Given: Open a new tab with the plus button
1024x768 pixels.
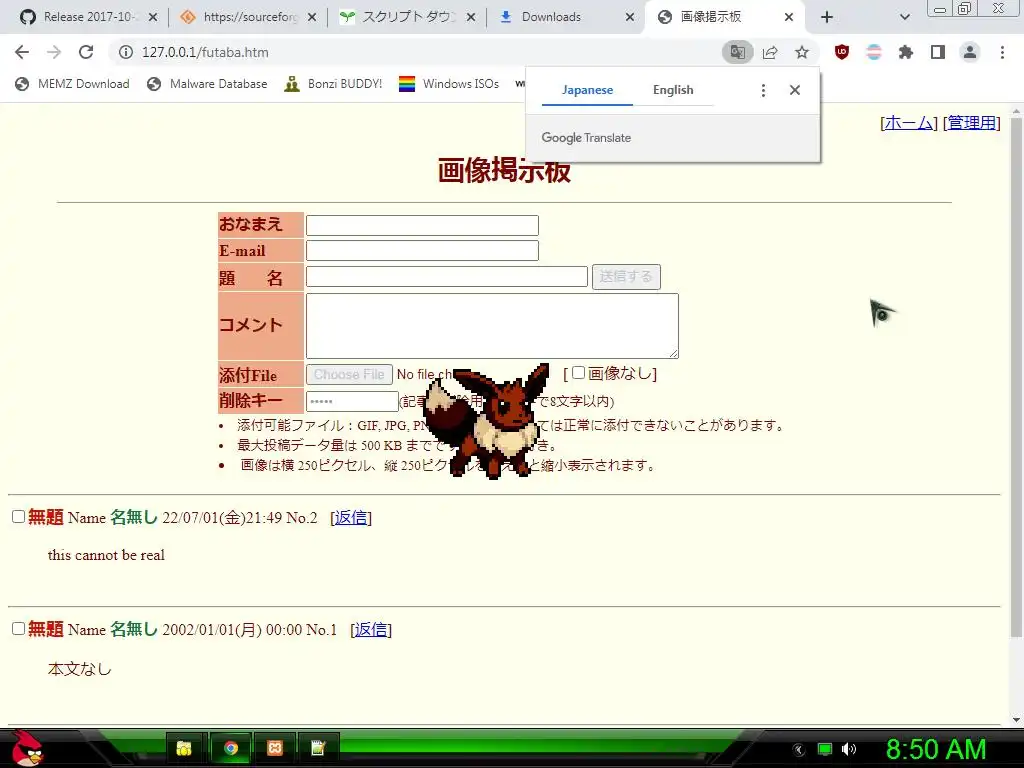Looking at the screenshot, I should [x=827, y=17].
